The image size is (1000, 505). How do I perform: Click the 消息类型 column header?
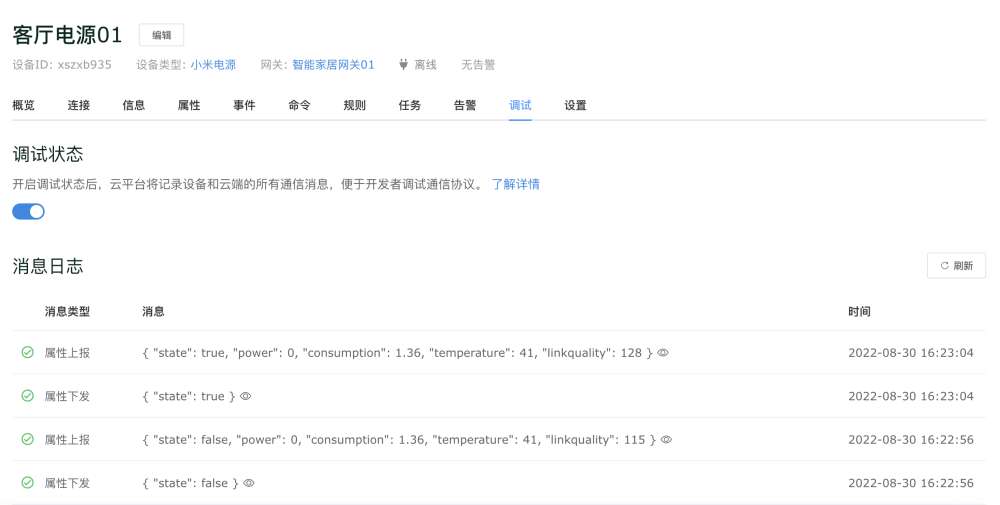pyautogui.click(x=67, y=312)
